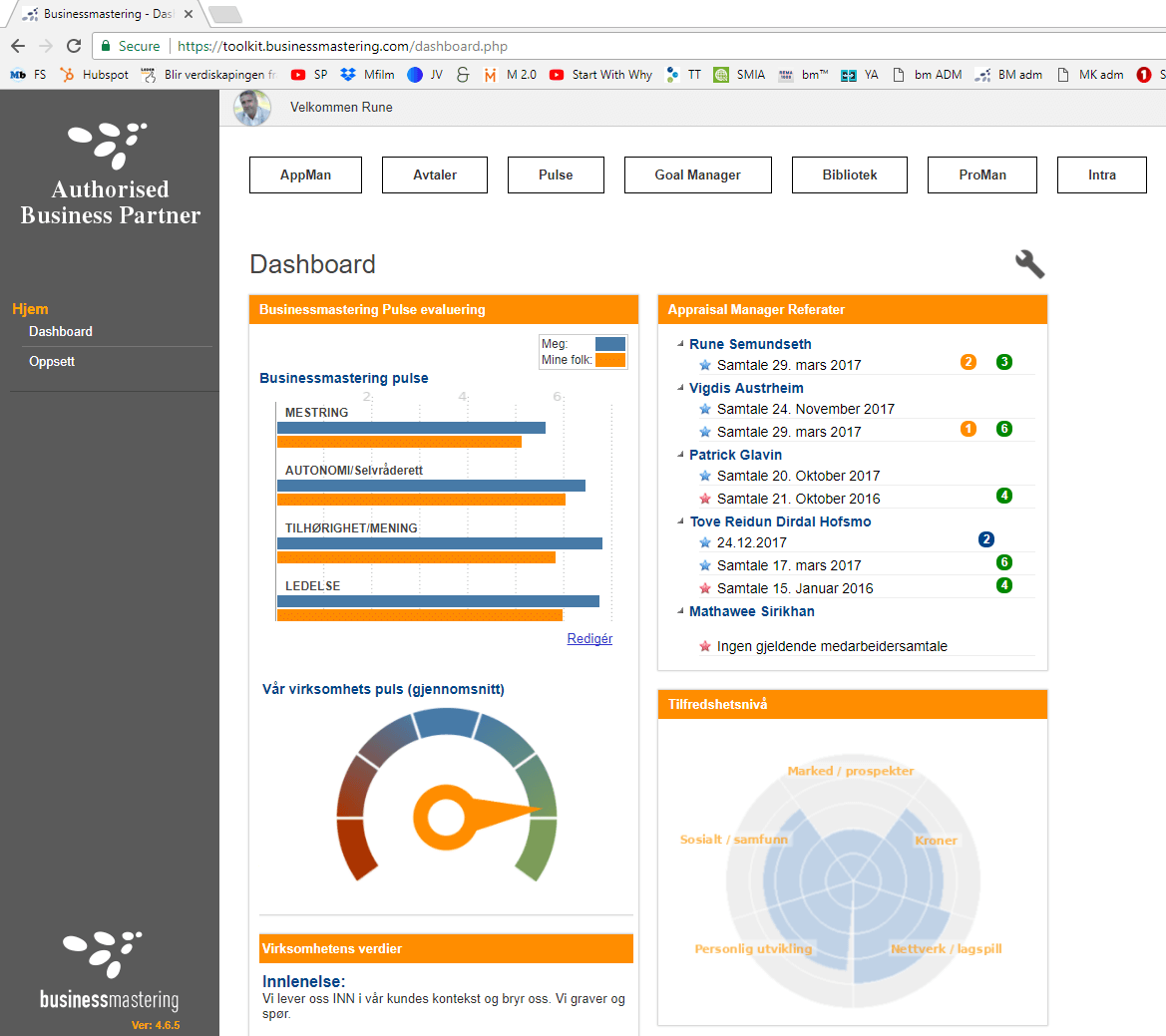Screen dimensions: 1166x1036
Task: Click green badge 4 on Samtale 21. Oktober 2016
Action: (1003, 496)
